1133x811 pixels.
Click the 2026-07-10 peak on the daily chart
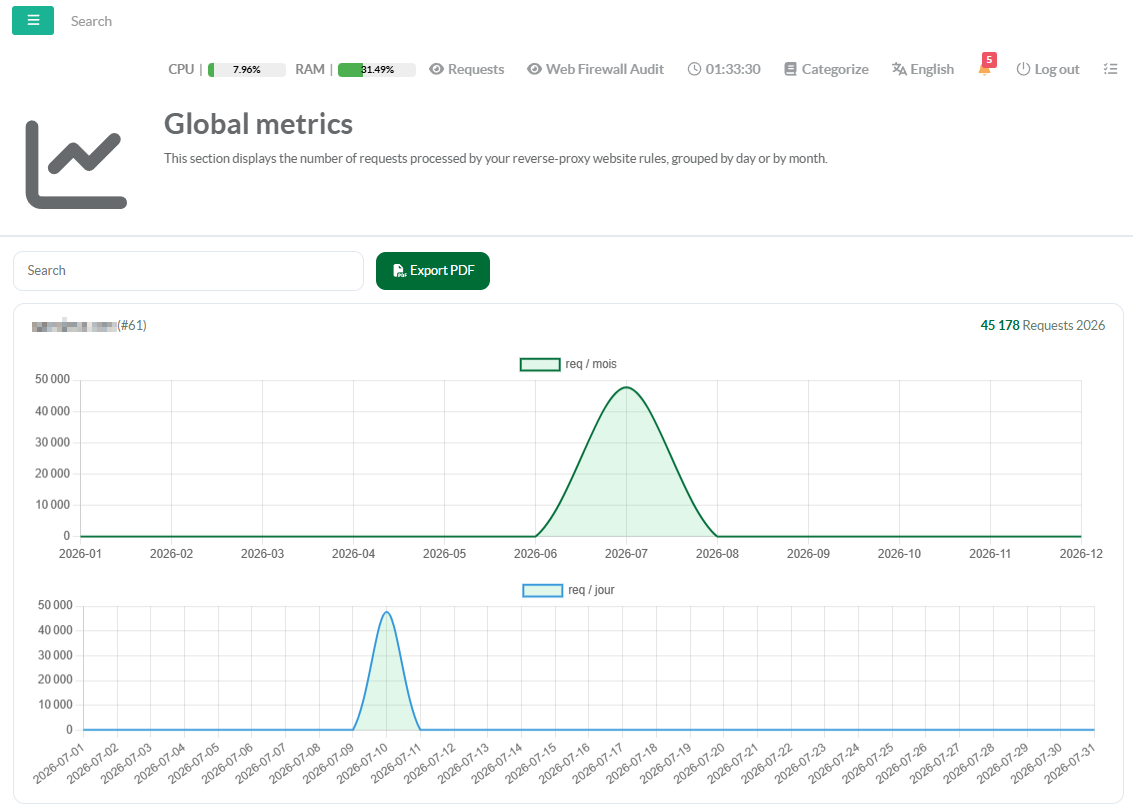(x=387, y=612)
